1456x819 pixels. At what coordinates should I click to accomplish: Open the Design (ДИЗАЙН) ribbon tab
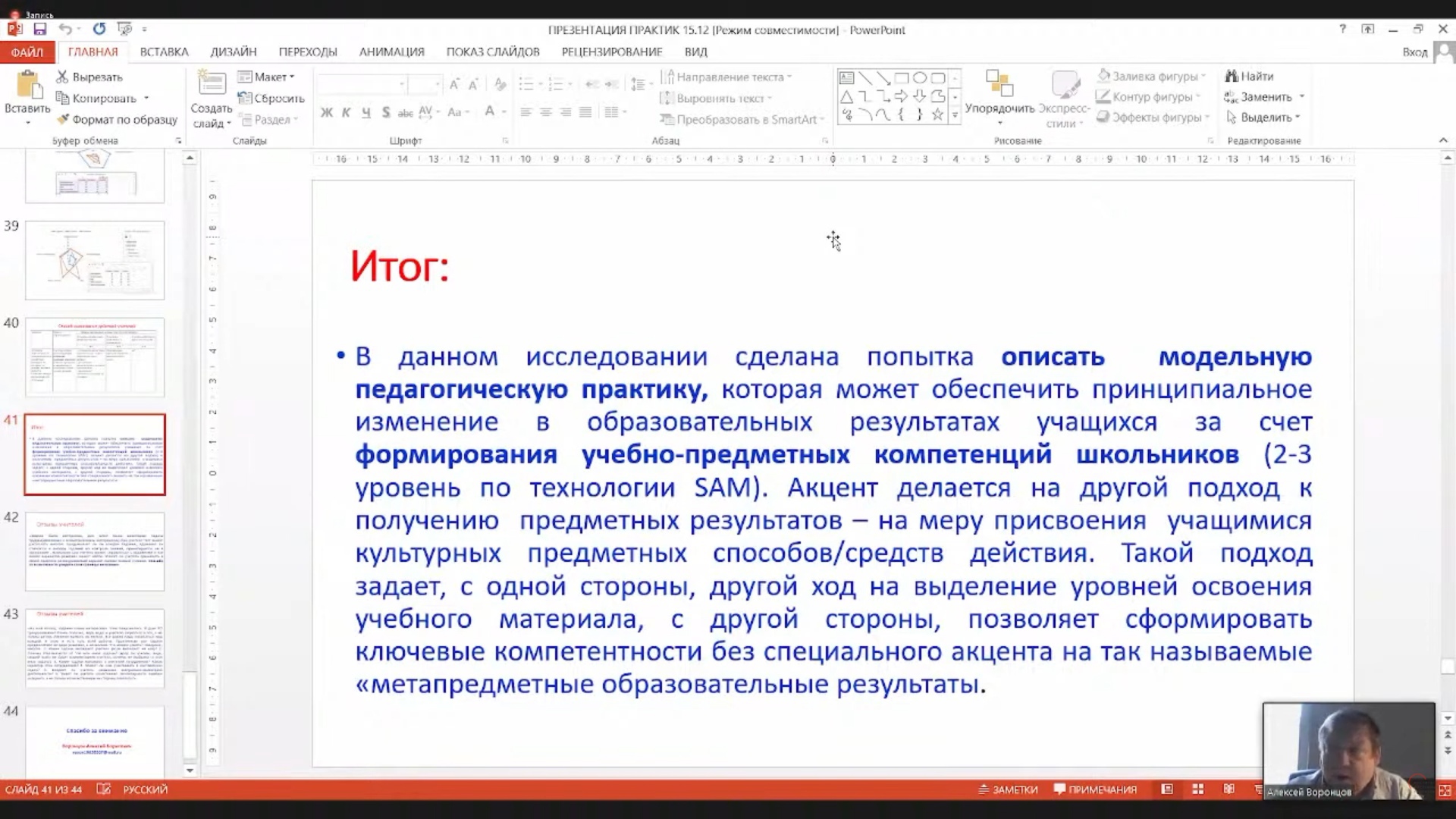coord(234,52)
